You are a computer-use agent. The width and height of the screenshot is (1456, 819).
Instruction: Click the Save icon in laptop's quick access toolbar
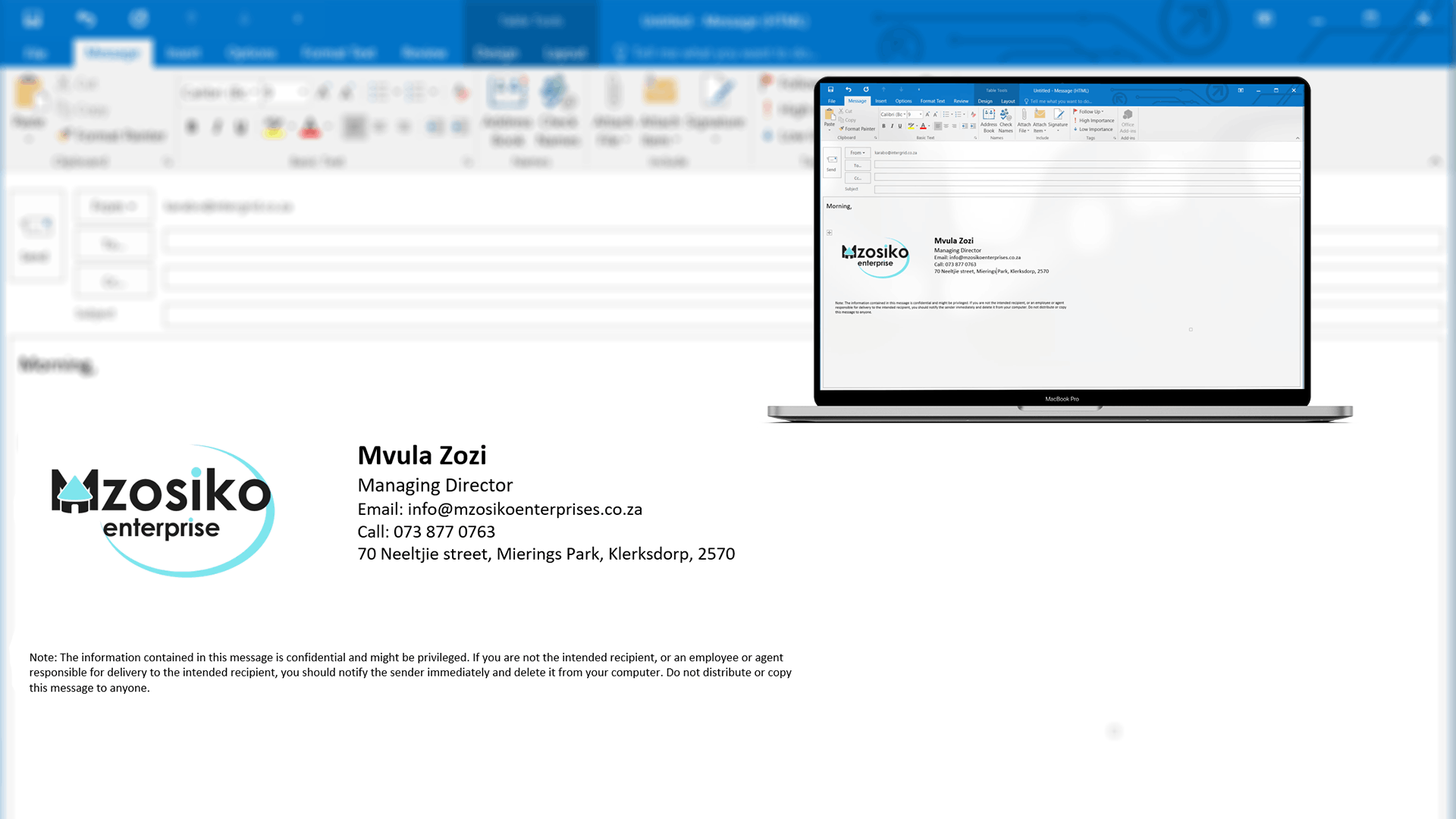[830, 89]
